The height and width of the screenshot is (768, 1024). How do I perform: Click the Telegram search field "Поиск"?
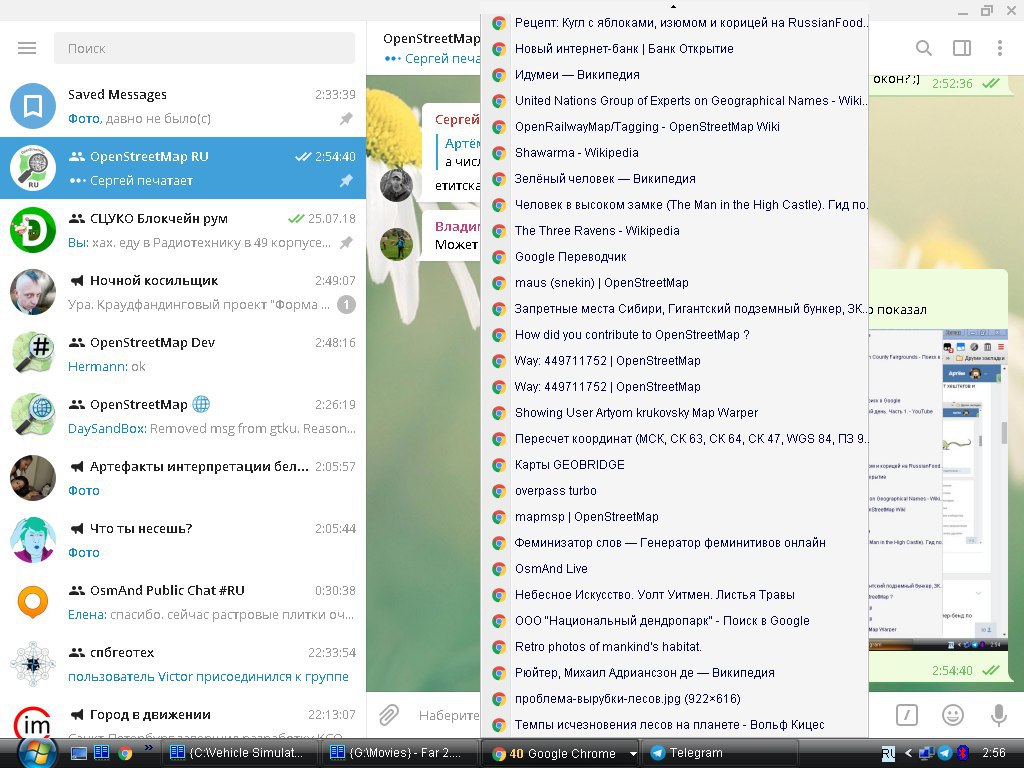point(204,48)
